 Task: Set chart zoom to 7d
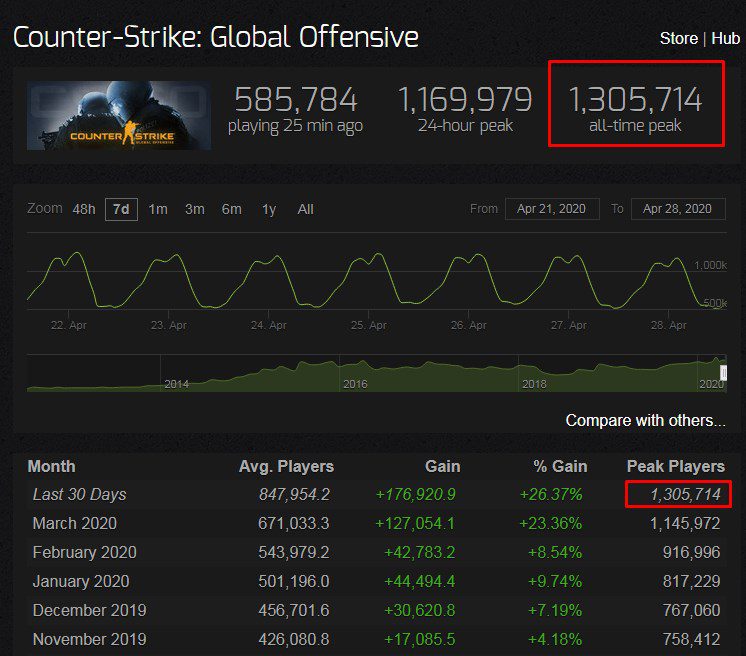click(x=121, y=209)
